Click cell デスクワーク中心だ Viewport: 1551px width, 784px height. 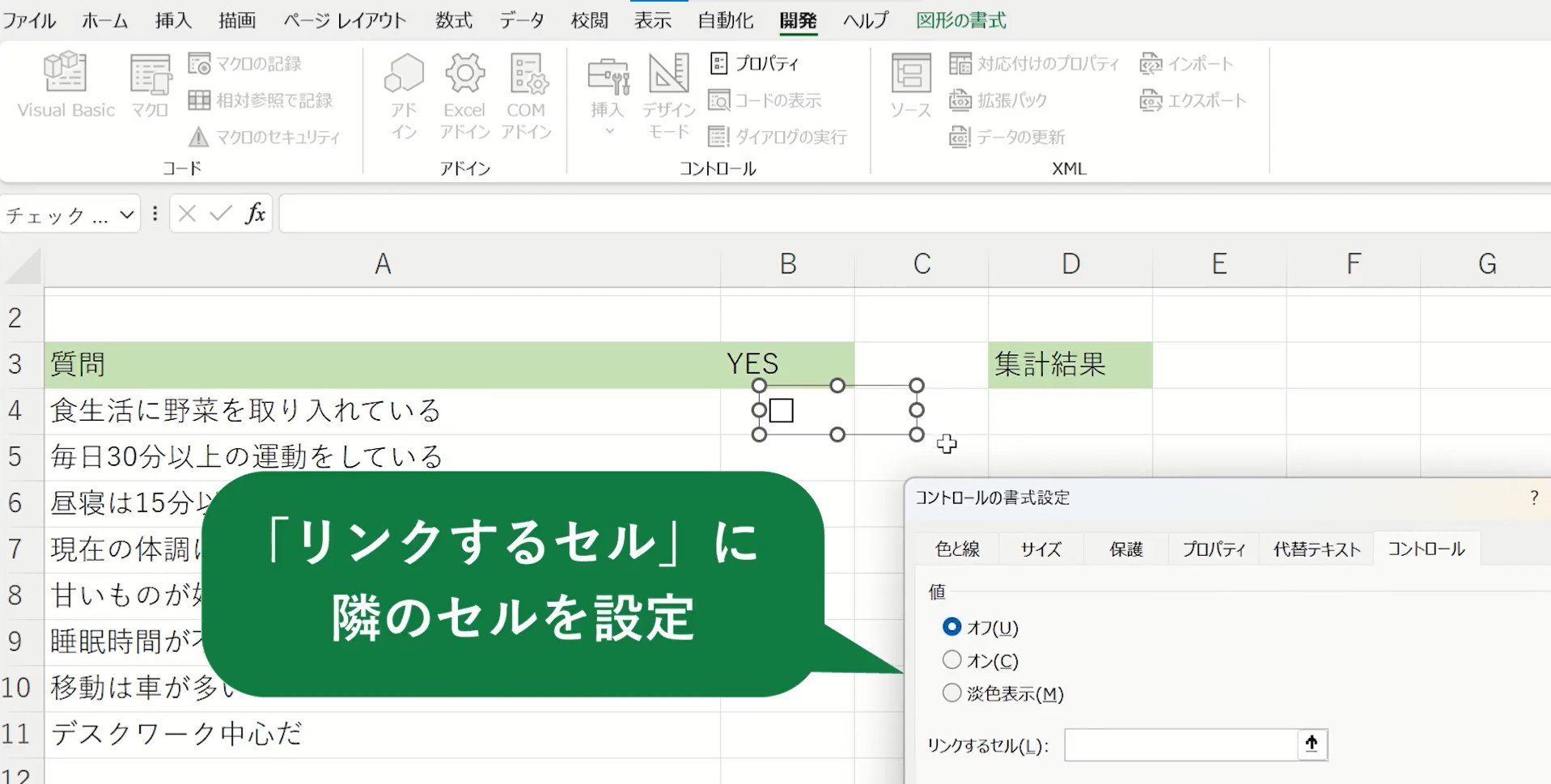tap(383, 734)
